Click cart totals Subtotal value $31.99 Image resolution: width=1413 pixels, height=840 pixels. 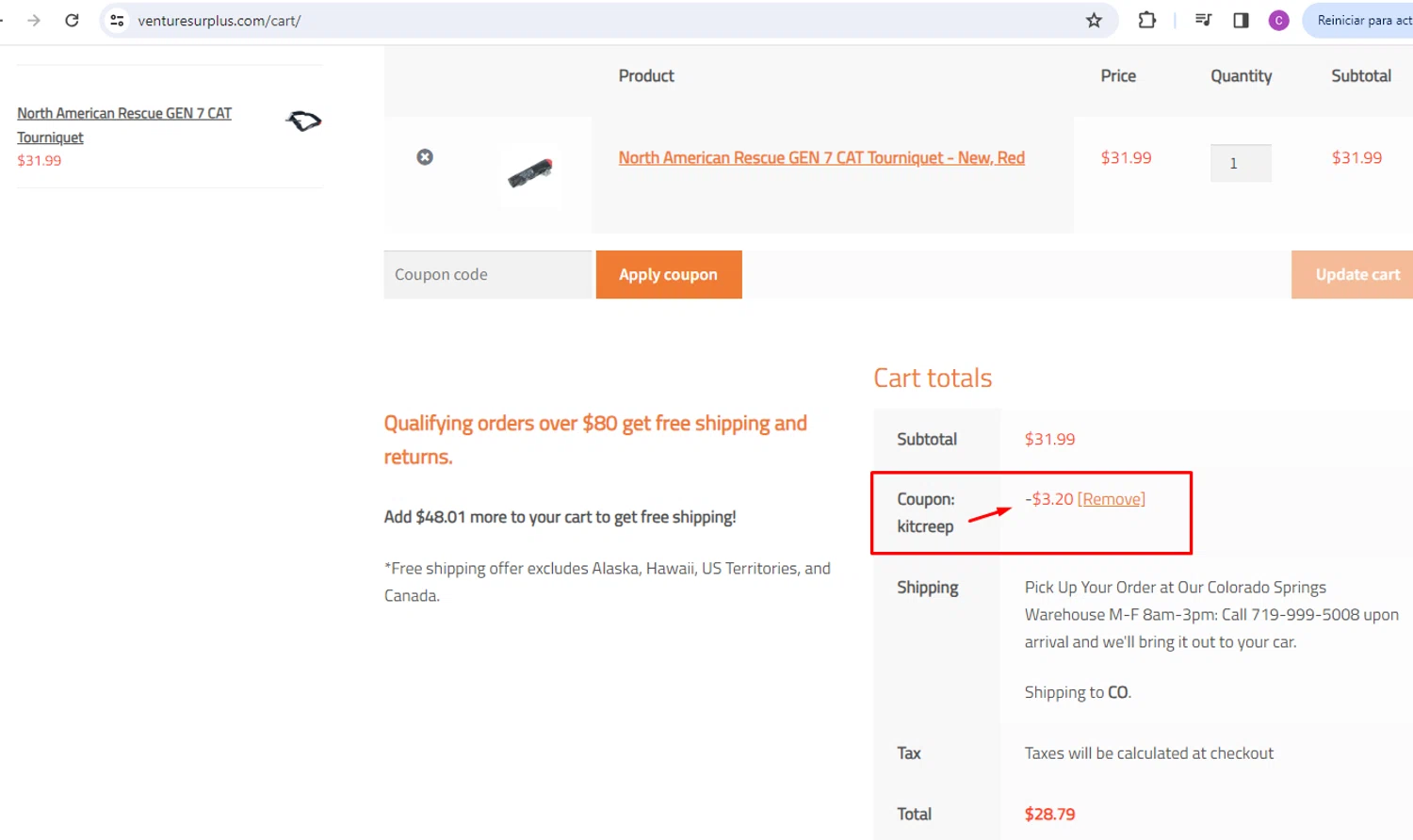(1049, 440)
